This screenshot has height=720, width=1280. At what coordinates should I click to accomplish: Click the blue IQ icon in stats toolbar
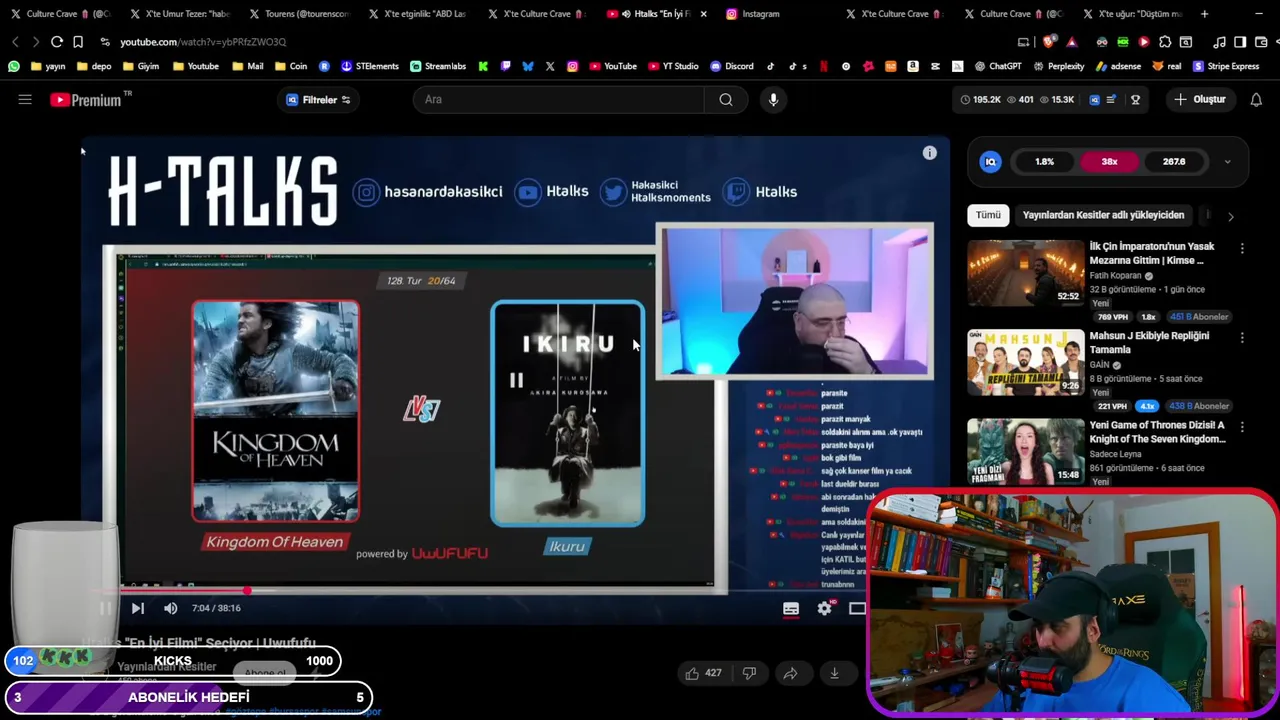pyautogui.click(x=1094, y=100)
